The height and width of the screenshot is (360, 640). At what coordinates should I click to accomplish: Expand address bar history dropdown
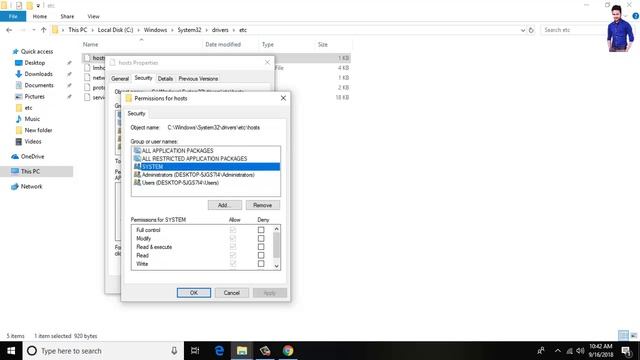click(x=523, y=30)
